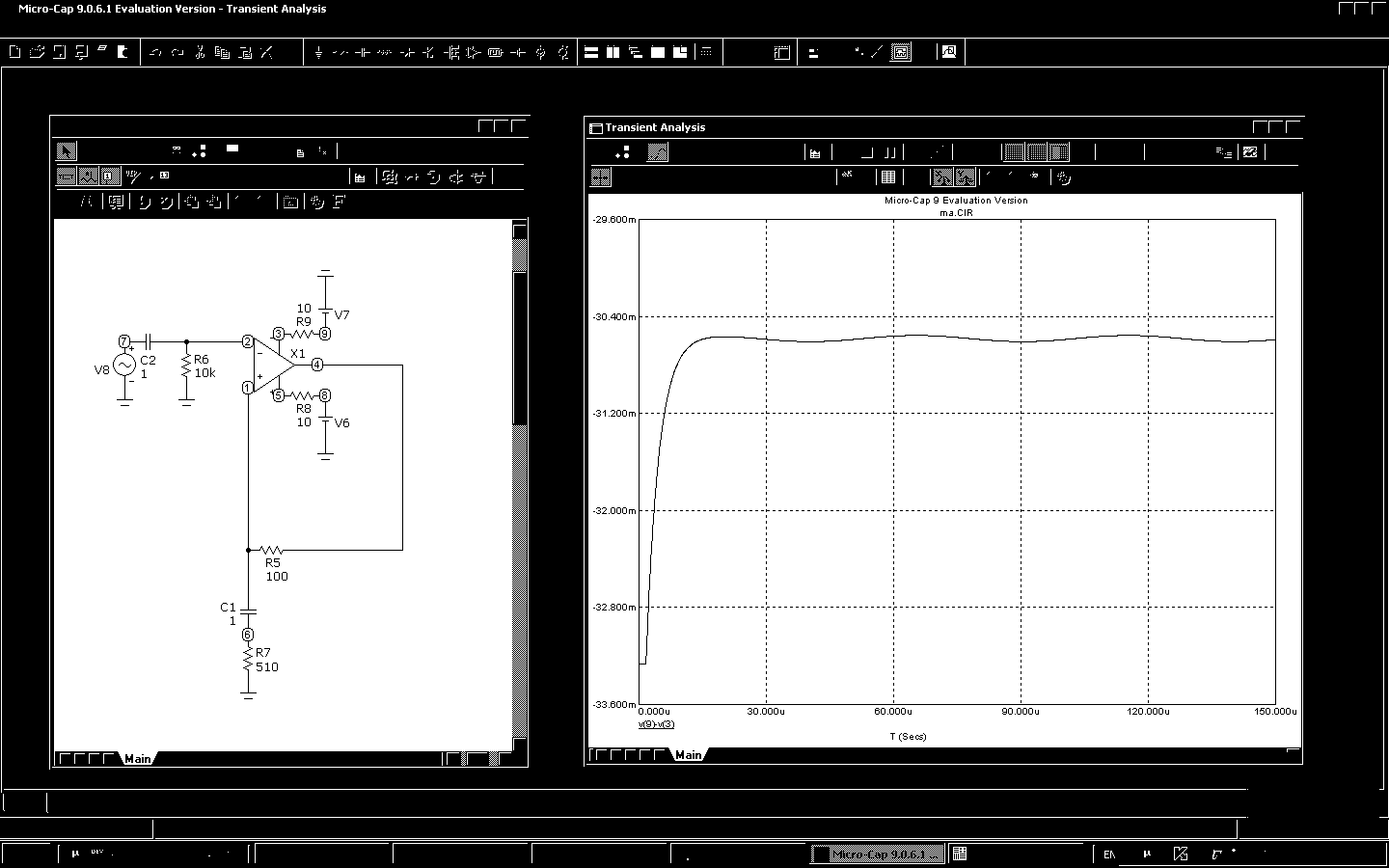Toggle the data points button in plot toolbar
The width and height of the screenshot is (1389, 868).
(x=942, y=177)
